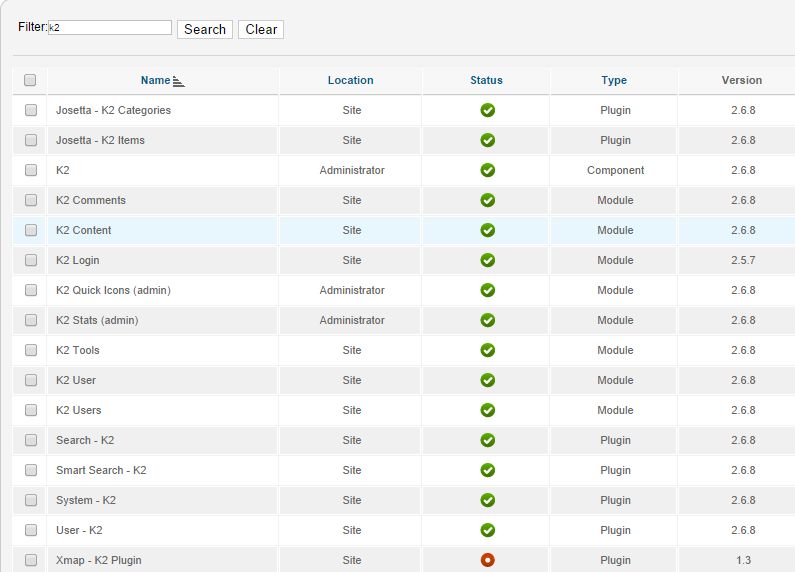This screenshot has width=795, height=572.
Task: Click the K2 Login version 2.5.7 cell
Action: coord(743,260)
